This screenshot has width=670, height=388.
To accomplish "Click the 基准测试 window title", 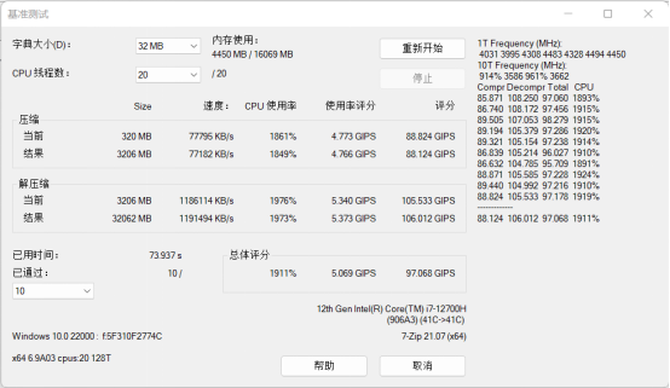I will point(28,14).
